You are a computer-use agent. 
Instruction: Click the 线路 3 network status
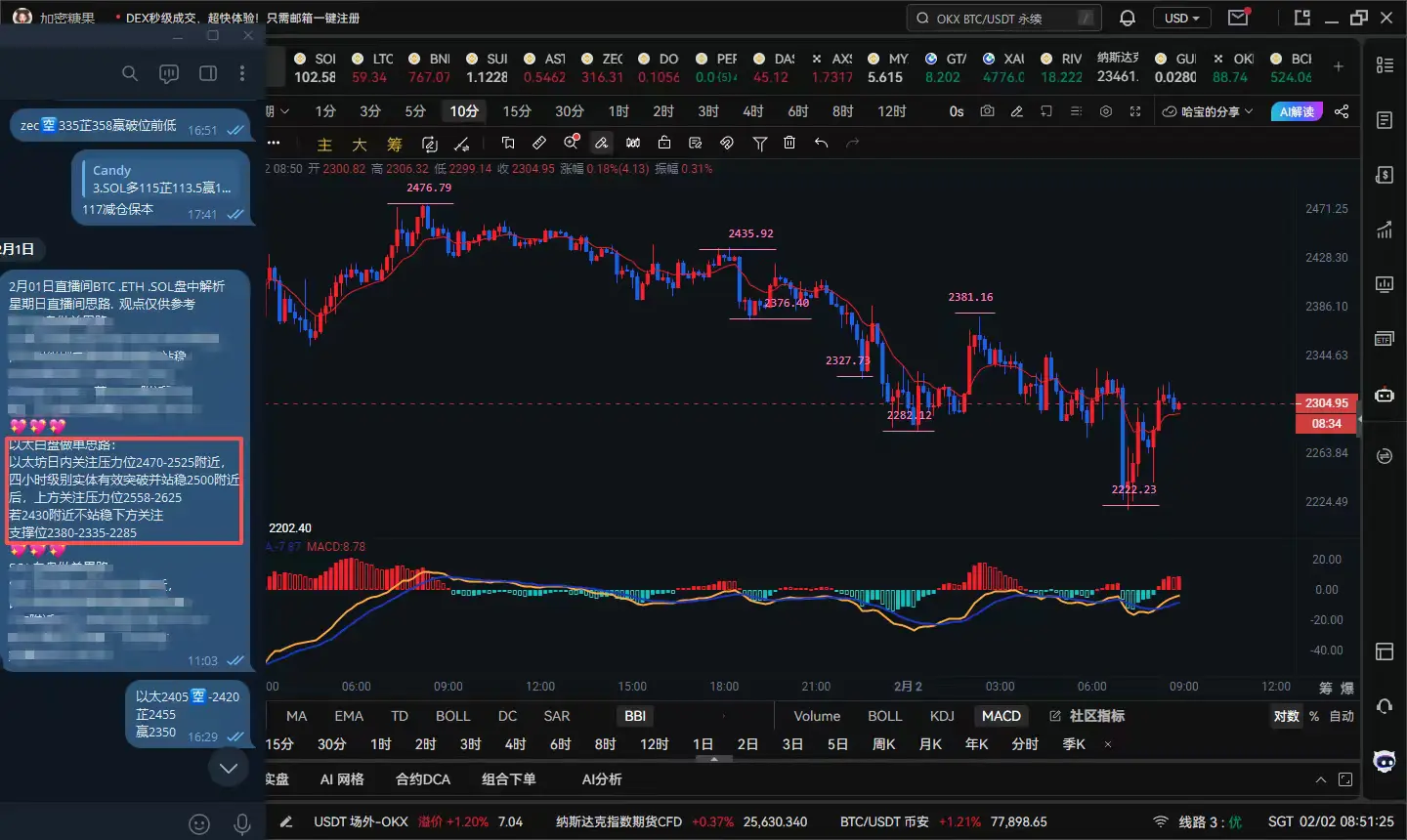pyautogui.click(x=1198, y=822)
